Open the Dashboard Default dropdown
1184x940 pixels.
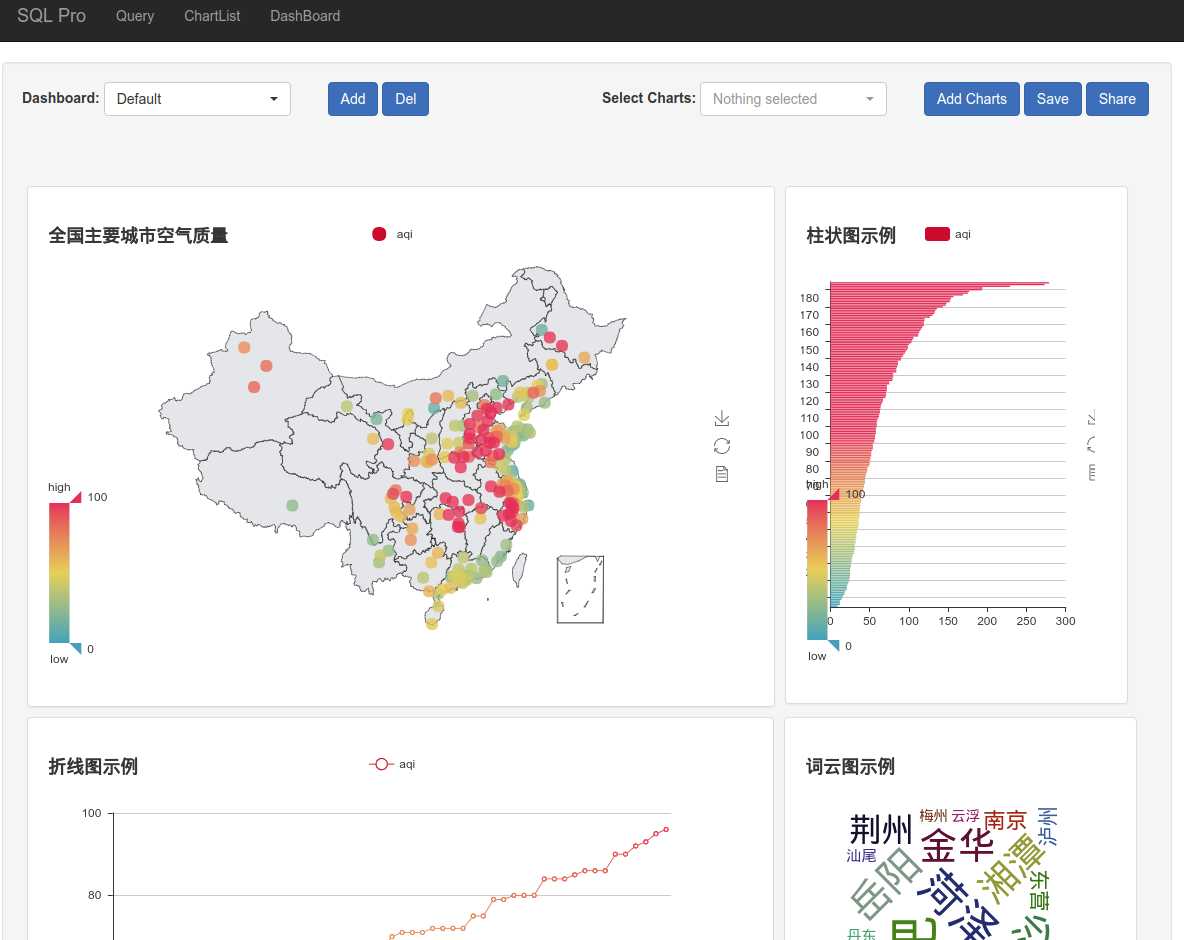pyautogui.click(x=197, y=99)
